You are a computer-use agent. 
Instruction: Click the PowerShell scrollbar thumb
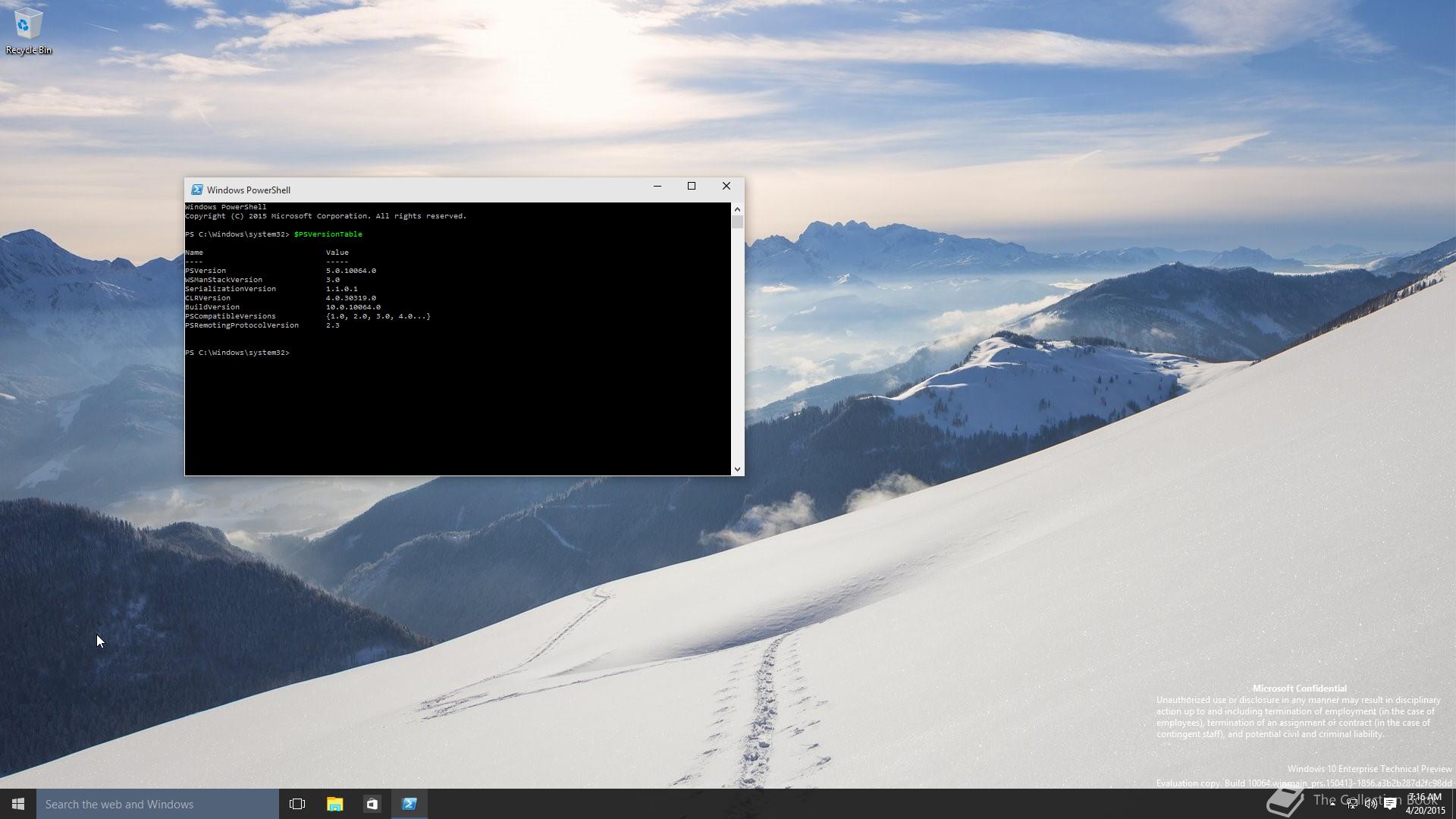(x=737, y=222)
